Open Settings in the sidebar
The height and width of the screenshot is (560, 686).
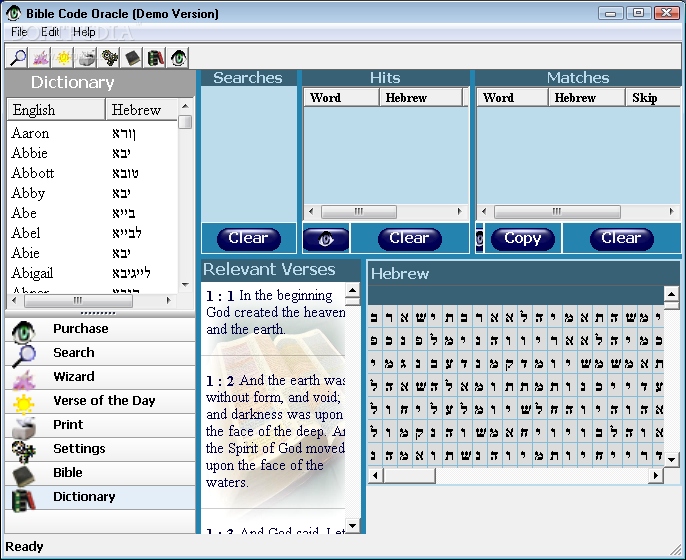[100, 449]
